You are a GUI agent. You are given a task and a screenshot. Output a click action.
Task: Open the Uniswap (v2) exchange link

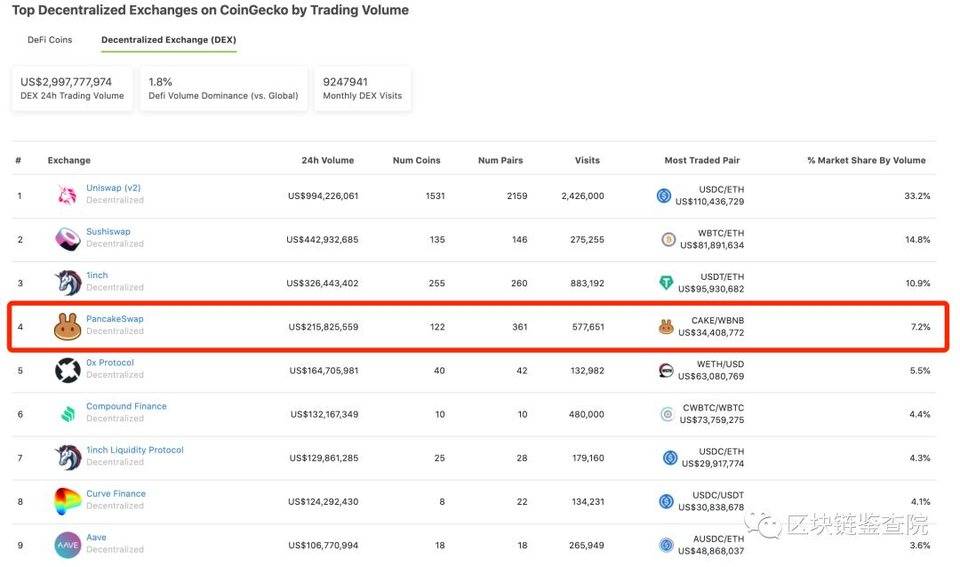pyautogui.click(x=113, y=188)
